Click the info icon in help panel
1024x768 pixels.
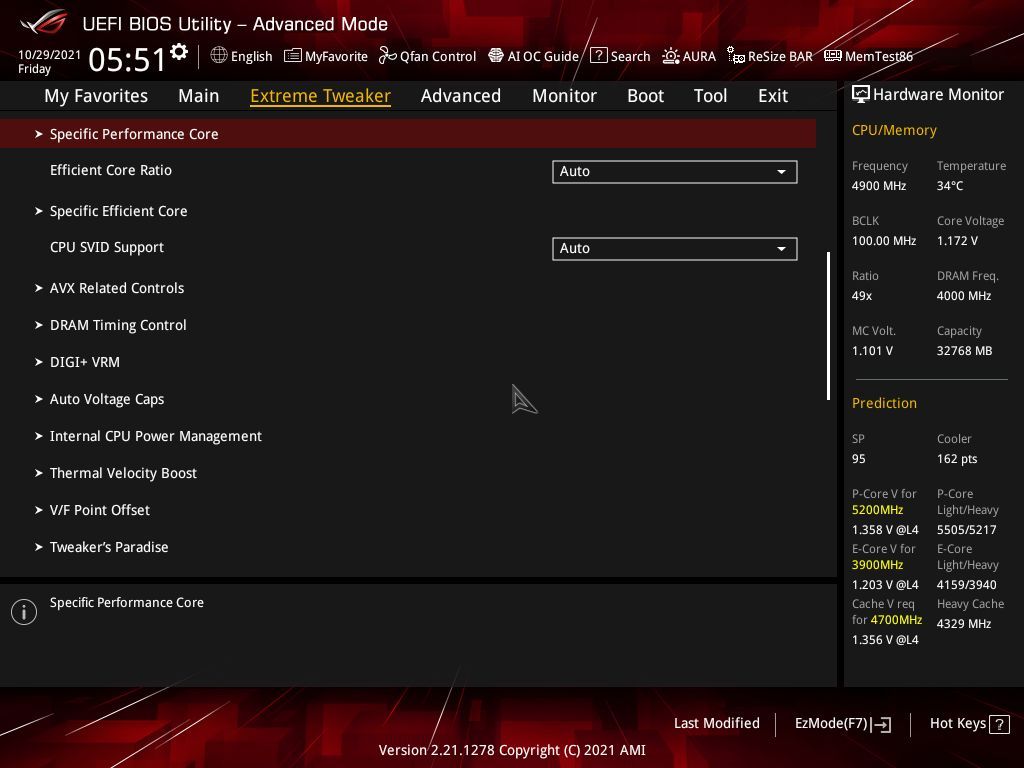click(x=24, y=612)
